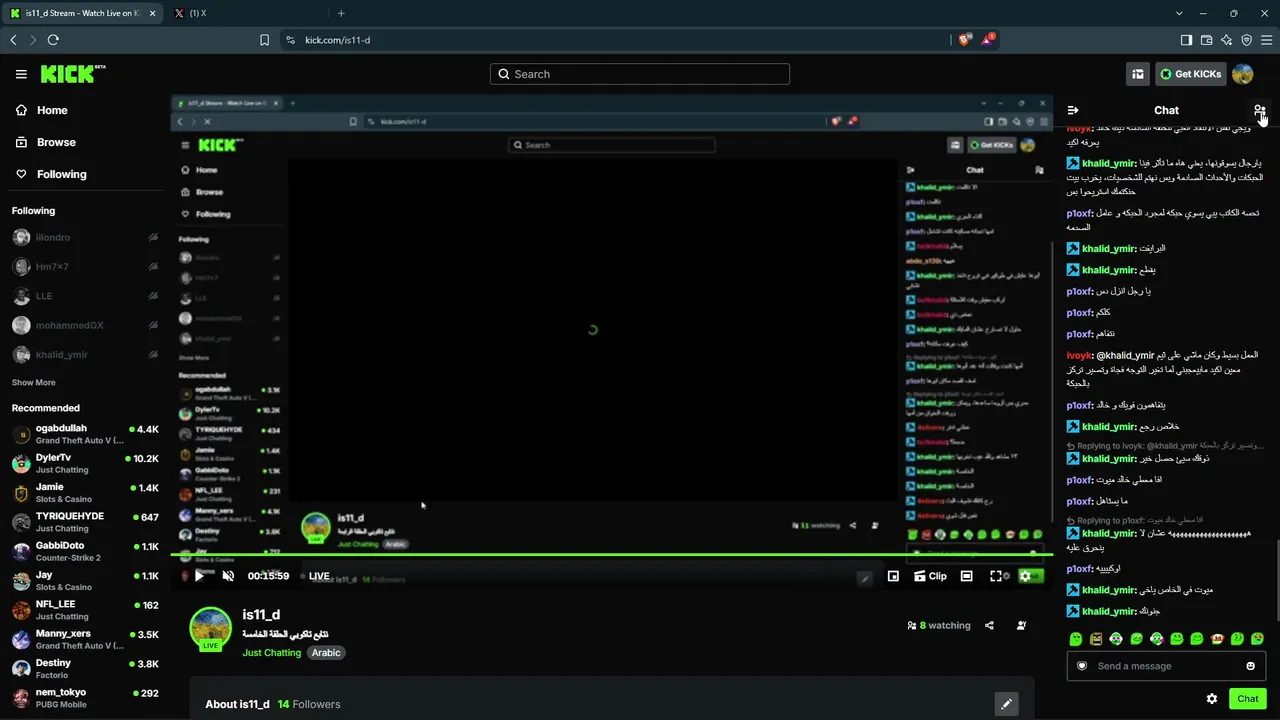Viewport: 1280px width, 720px height.
Task: Click the Get KICKs button
Action: [x=1191, y=74]
